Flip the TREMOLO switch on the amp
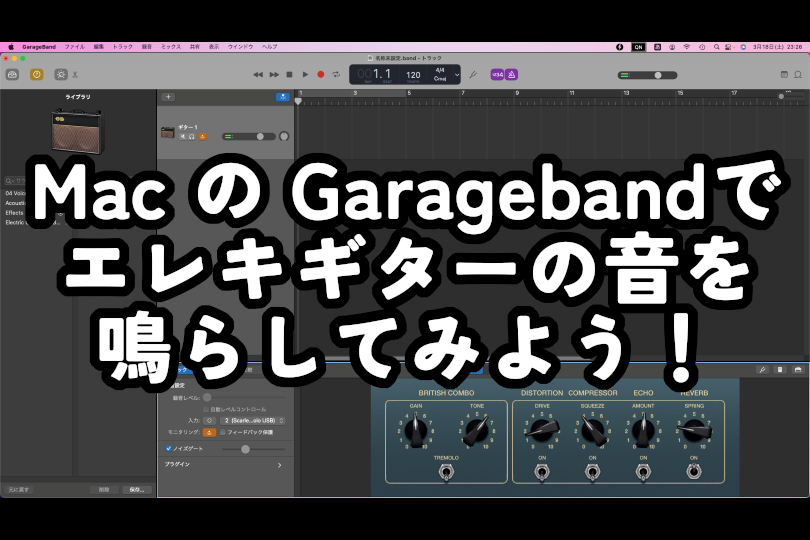The image size is (810, 540). [446, 472]
